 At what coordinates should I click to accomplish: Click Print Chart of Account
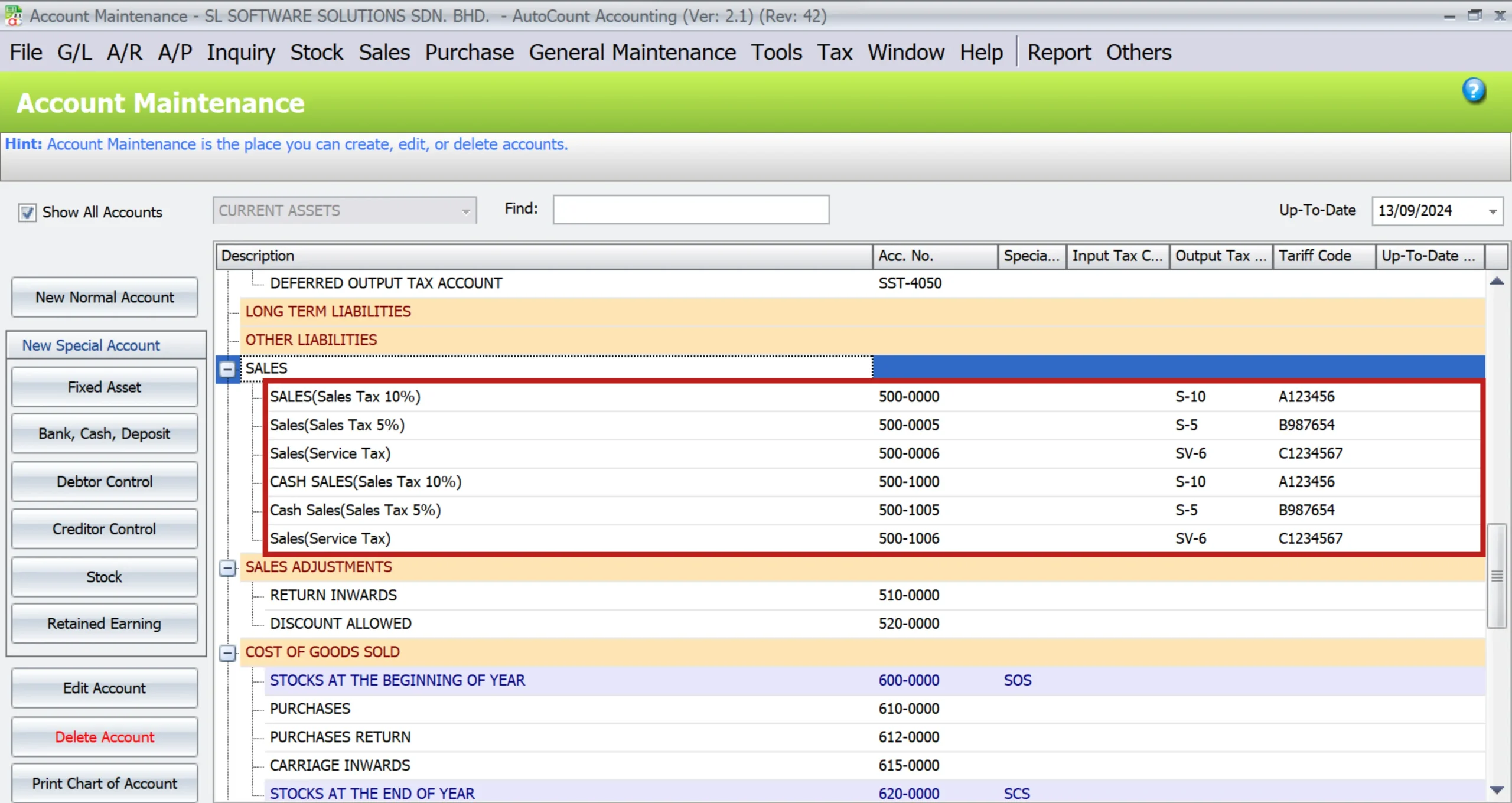click(104, 783)
